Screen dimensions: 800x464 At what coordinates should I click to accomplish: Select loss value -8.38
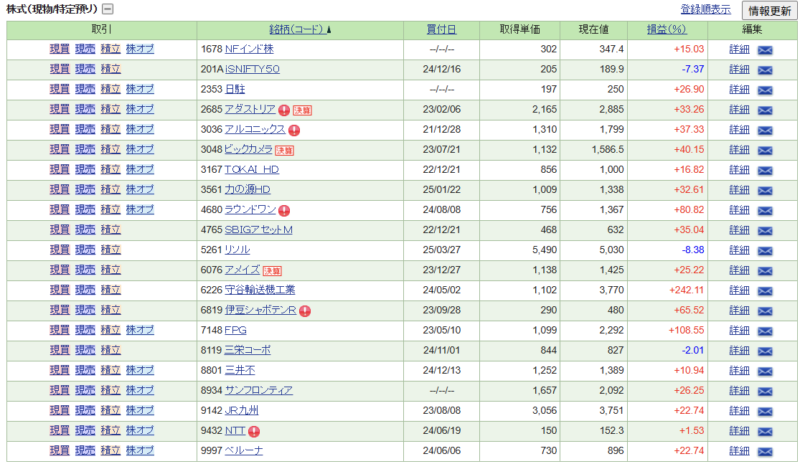point(693,250)
